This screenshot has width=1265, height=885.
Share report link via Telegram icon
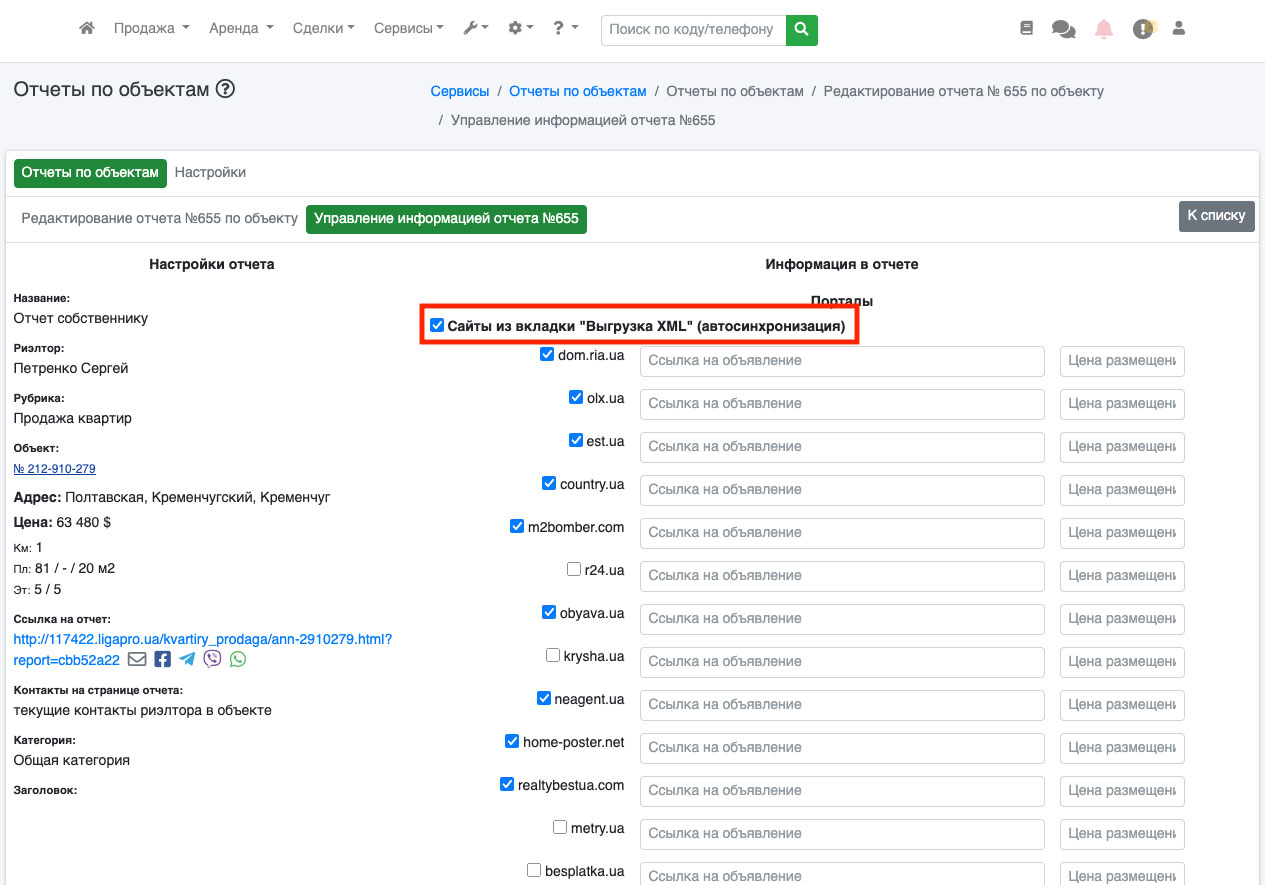click(x=187, y=659)
